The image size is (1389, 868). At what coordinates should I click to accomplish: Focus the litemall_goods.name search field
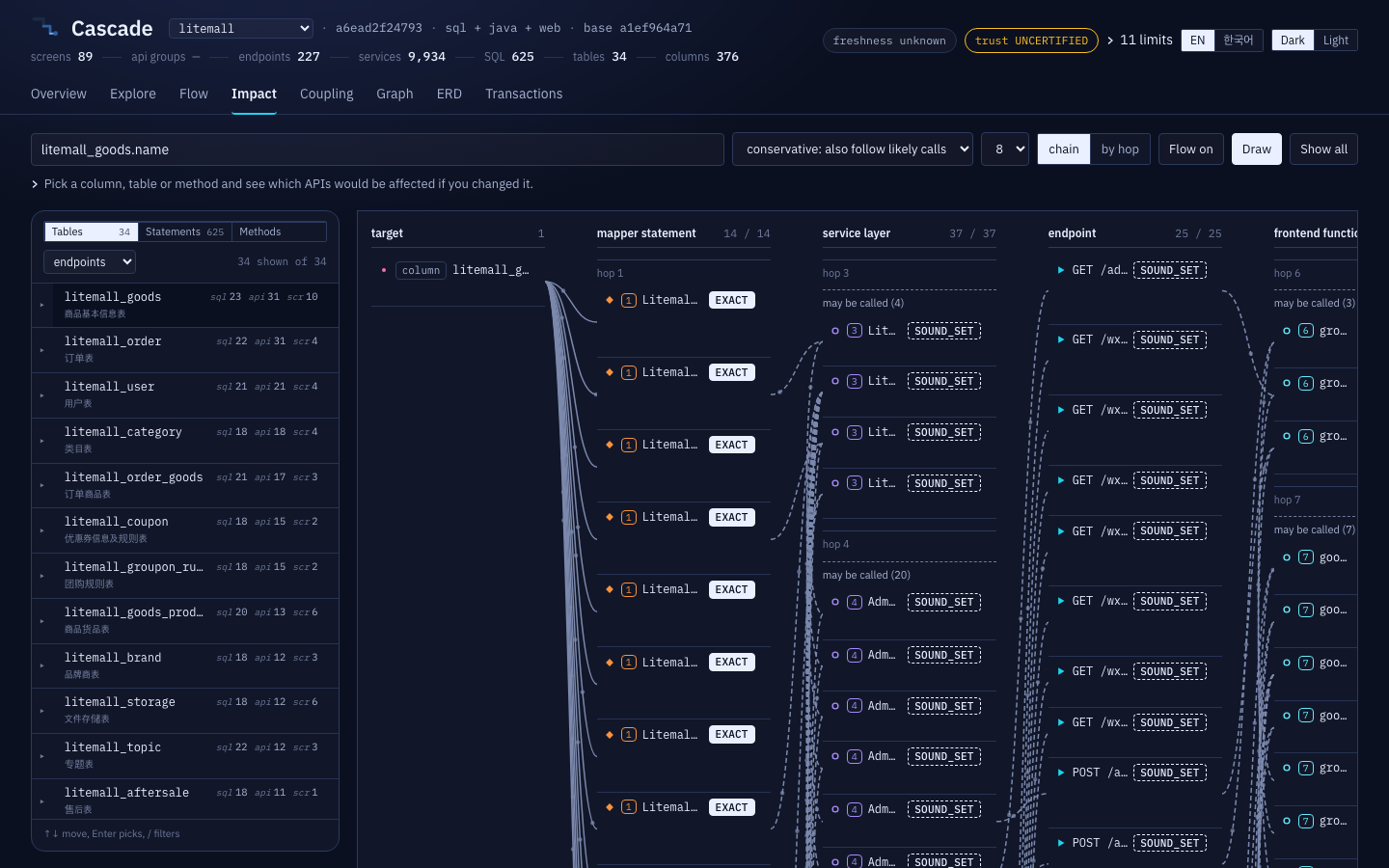(x=377, y=149)
